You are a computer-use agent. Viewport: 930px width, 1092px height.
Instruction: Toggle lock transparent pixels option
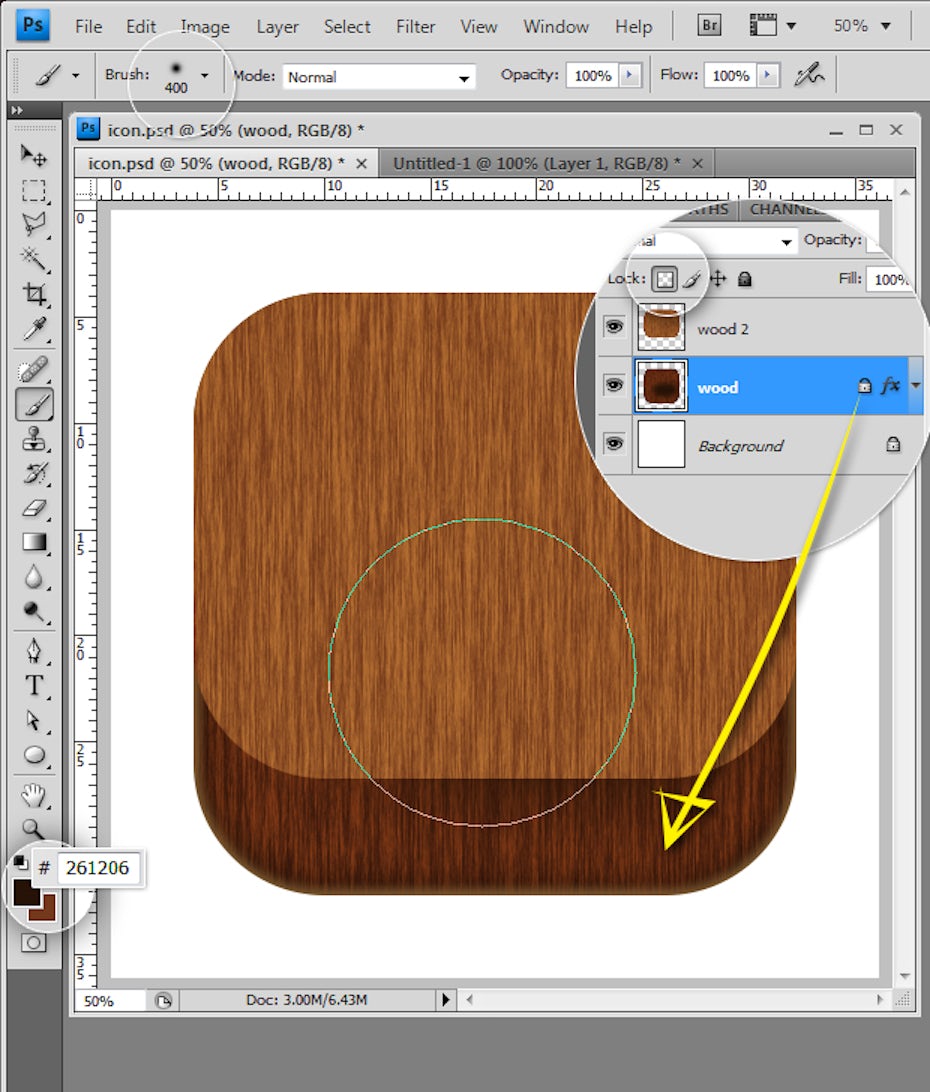click(x=664, y=280)
